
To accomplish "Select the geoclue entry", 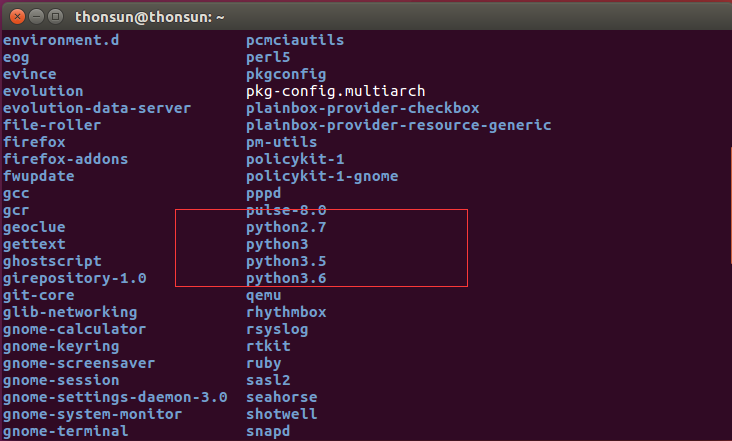I will pyautogui.click(x=34, y=227).
